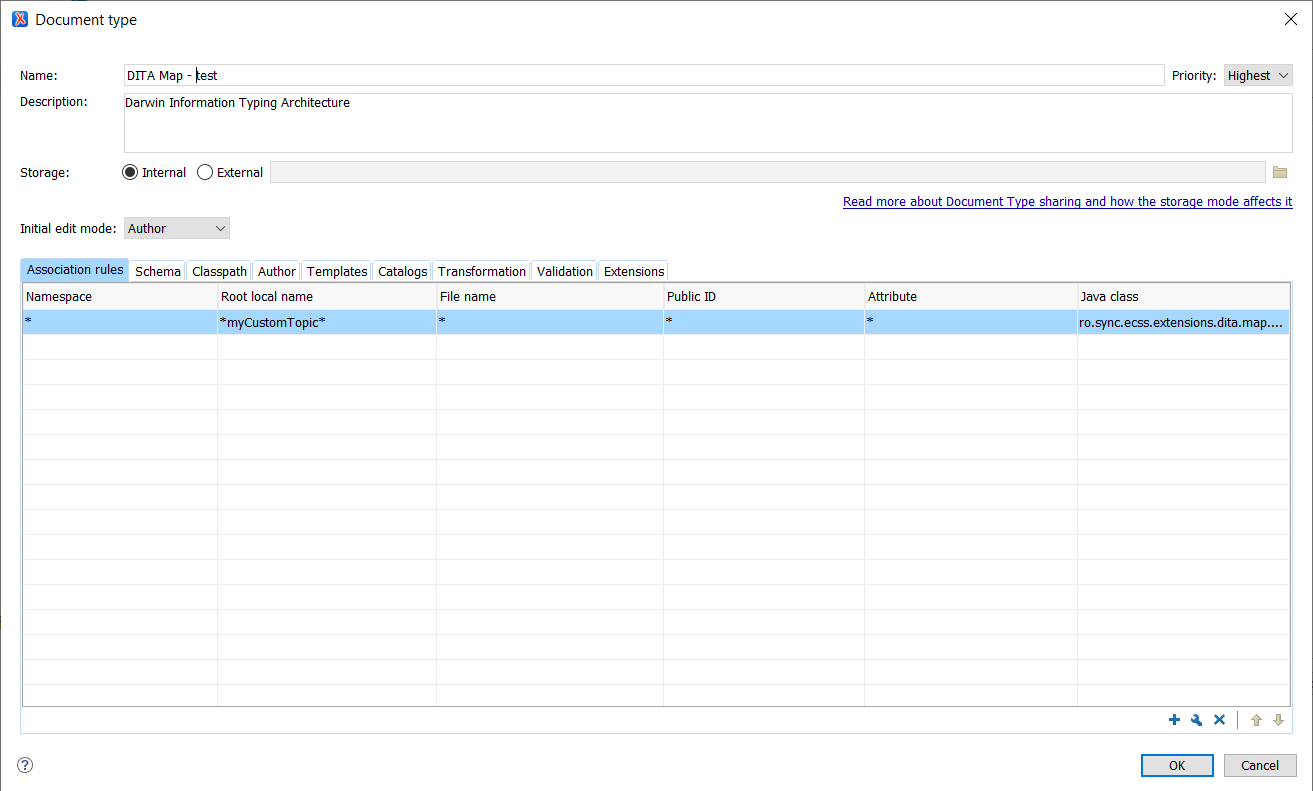Confirm with the OK button
Image resolution: width=1313 pixels, height=791 pixels.
point(1177,765)
